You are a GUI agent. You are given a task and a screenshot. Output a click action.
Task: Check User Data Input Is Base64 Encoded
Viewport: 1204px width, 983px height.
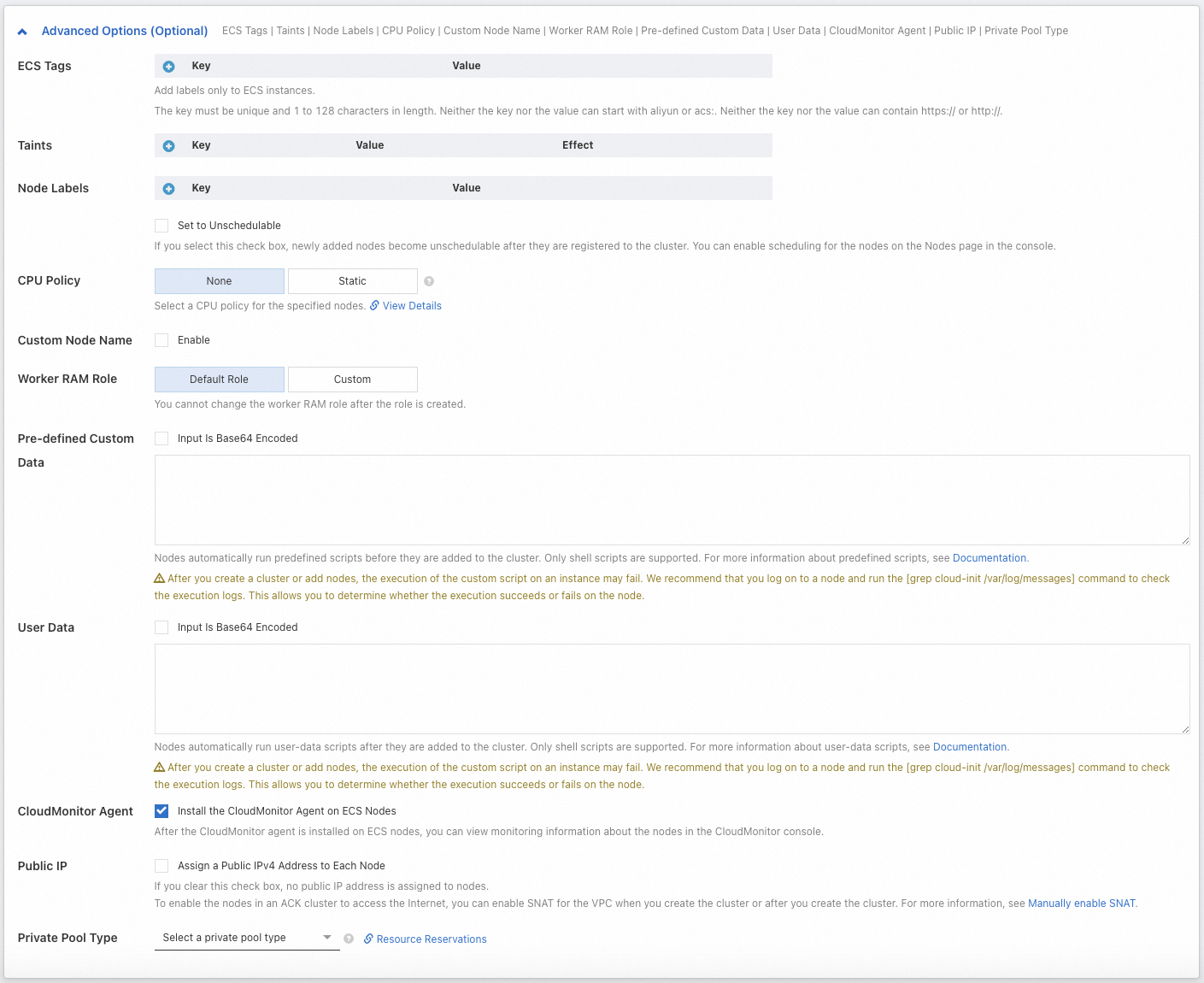pos(162,627)
